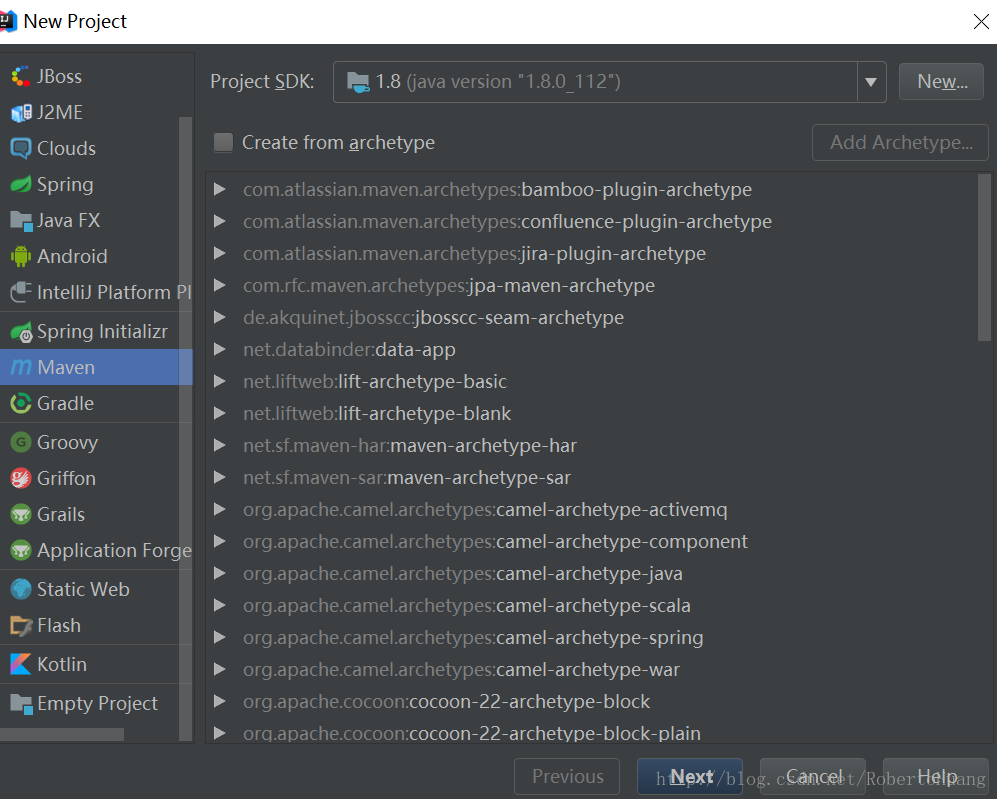Expand the bamboo-plugin-archetype entry
The width and height of the screenshot is (997, 799).
220,190
